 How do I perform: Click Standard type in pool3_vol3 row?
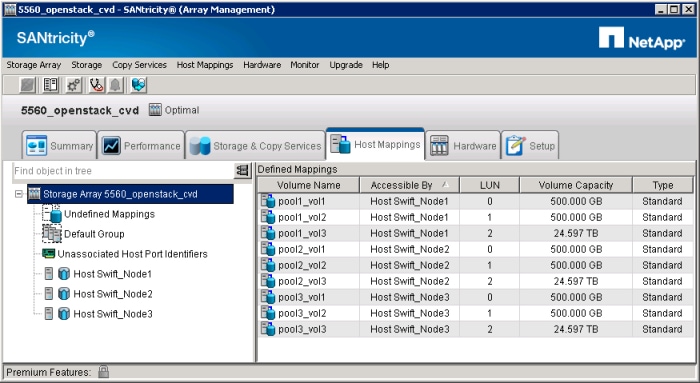click(x=662, y=329)
